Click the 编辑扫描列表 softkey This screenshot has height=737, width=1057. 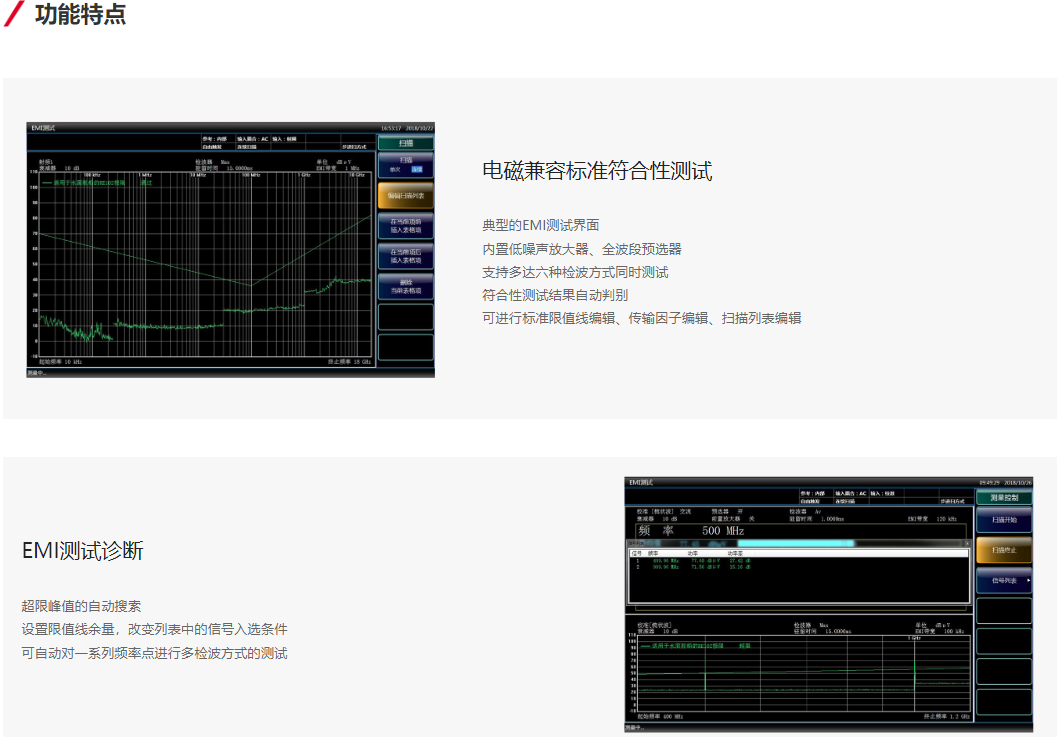point(405,196)
